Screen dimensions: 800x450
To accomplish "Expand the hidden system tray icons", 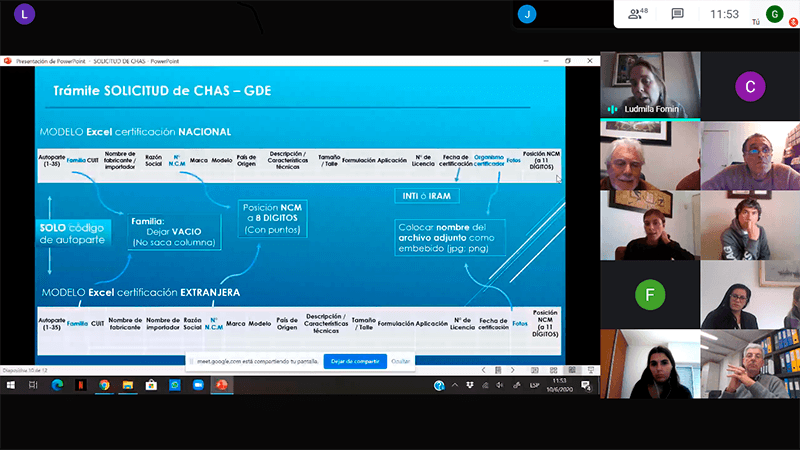I will pos(456,385).
